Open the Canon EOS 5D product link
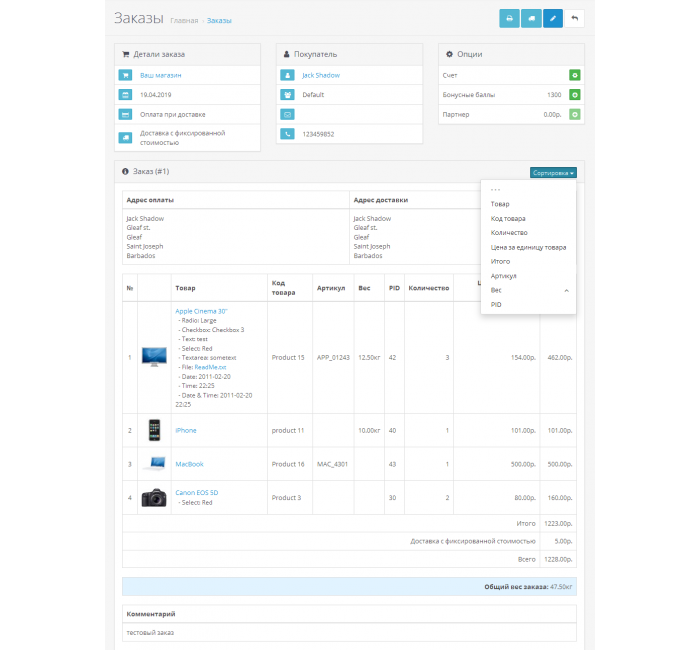700x650 pixels. point(197,492)
